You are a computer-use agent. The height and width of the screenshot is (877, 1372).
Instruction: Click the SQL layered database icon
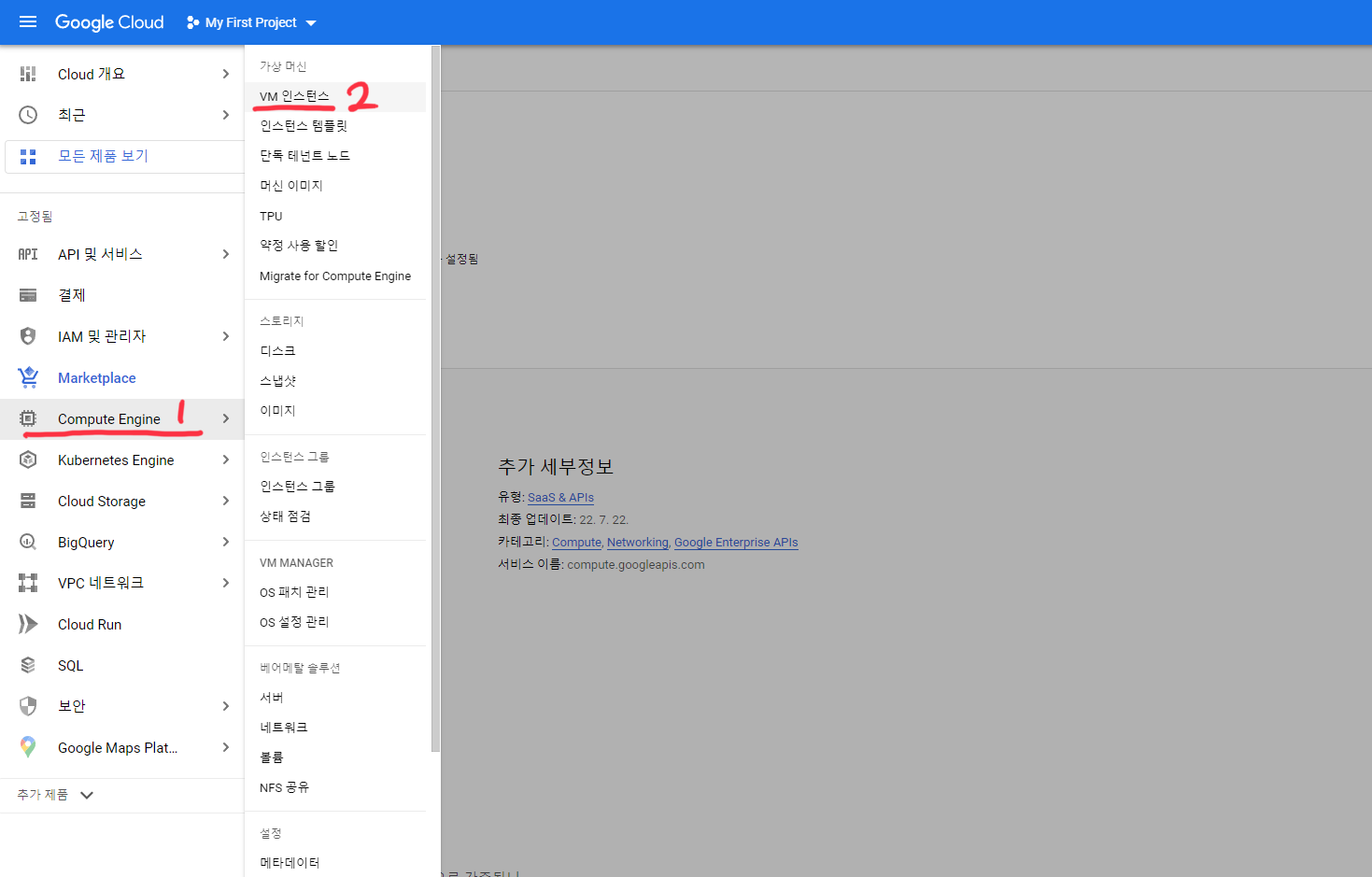tap(28, 665)
